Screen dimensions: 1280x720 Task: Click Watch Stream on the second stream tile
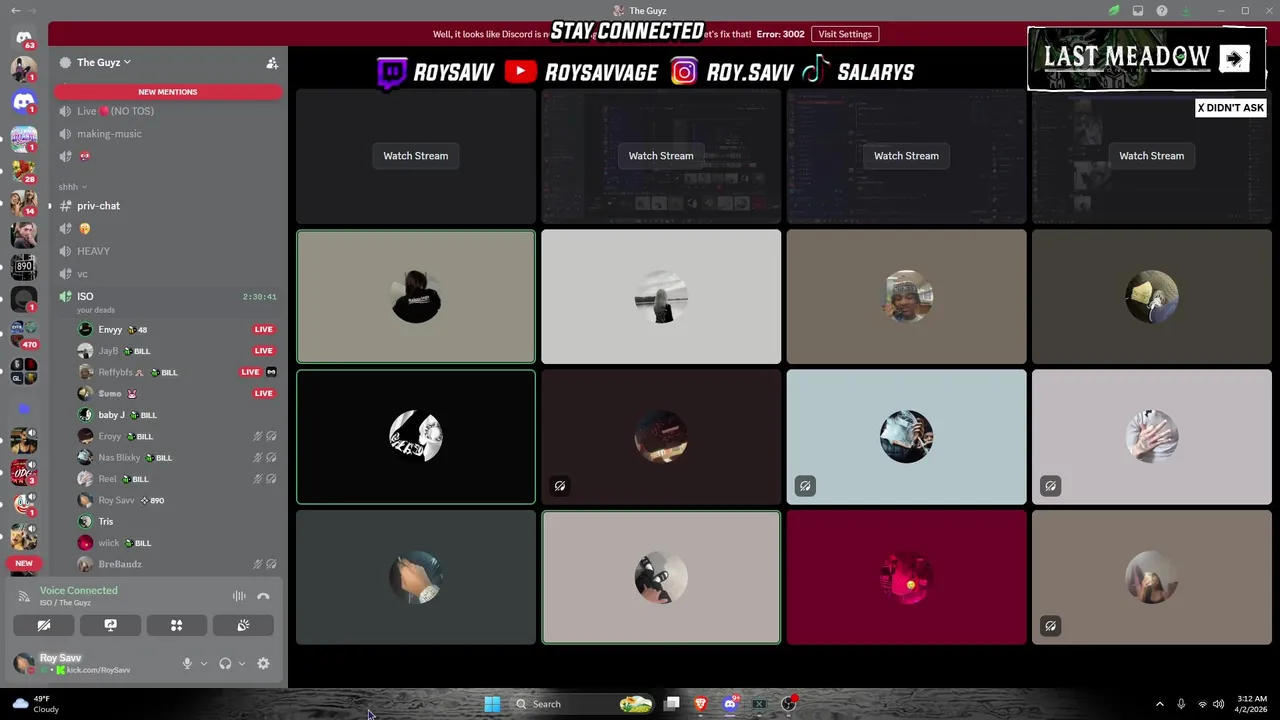click(x=661, y=156)
